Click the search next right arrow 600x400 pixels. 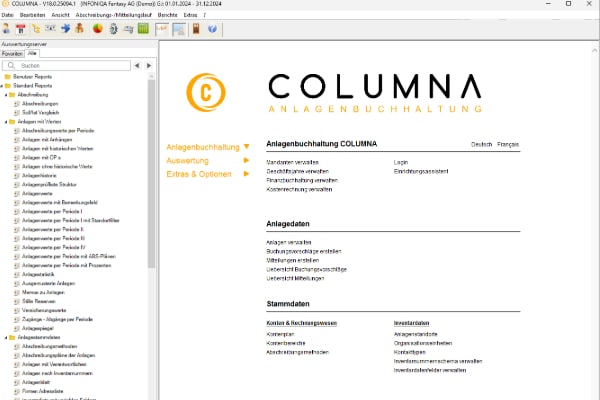pos(149,65)
